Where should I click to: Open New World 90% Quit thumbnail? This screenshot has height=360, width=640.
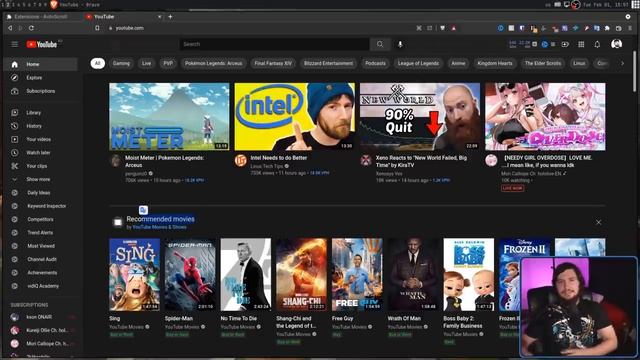coord(420,117)
